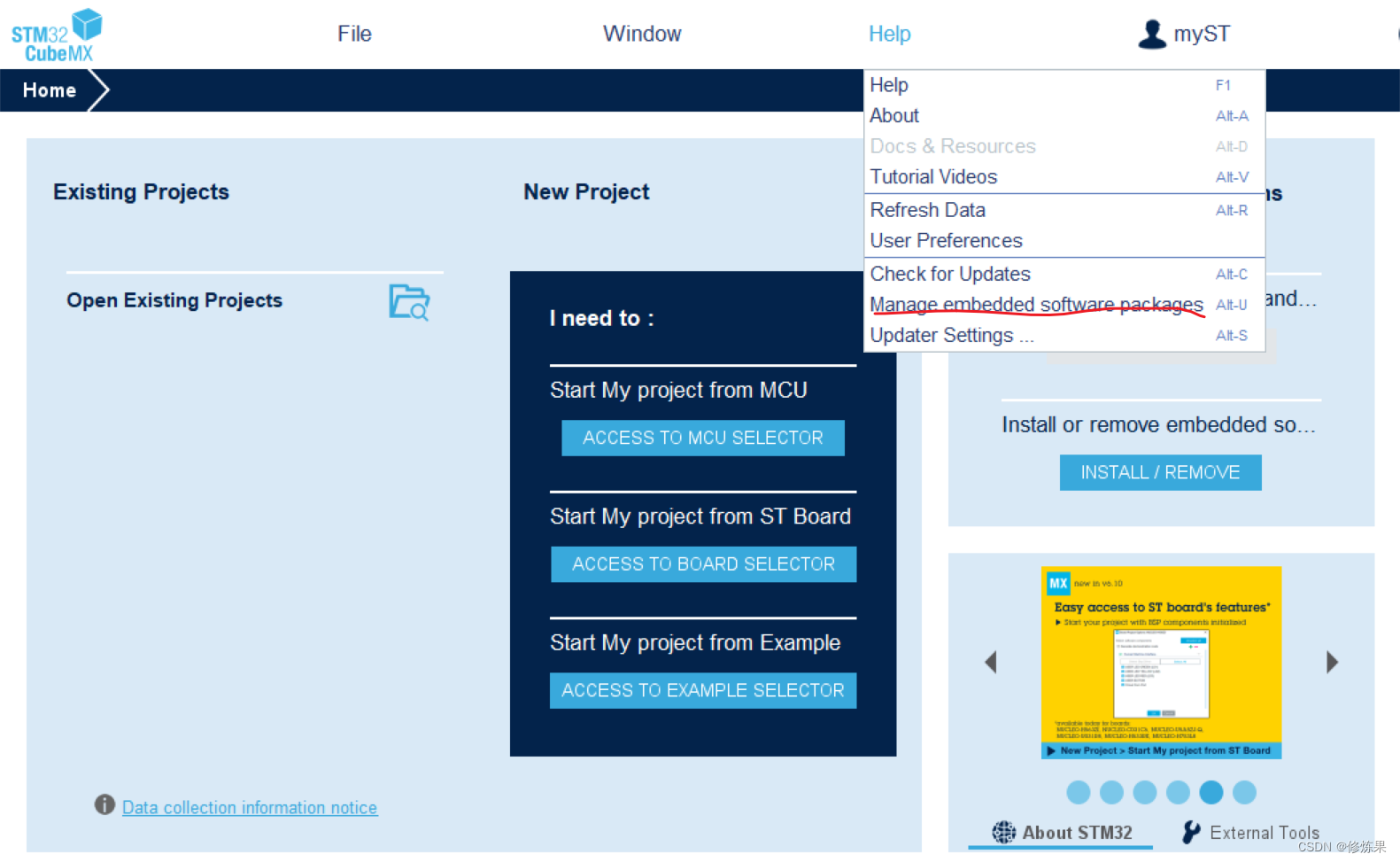Click 'Start My project from ST Board' text

click(x=700, y=516)
